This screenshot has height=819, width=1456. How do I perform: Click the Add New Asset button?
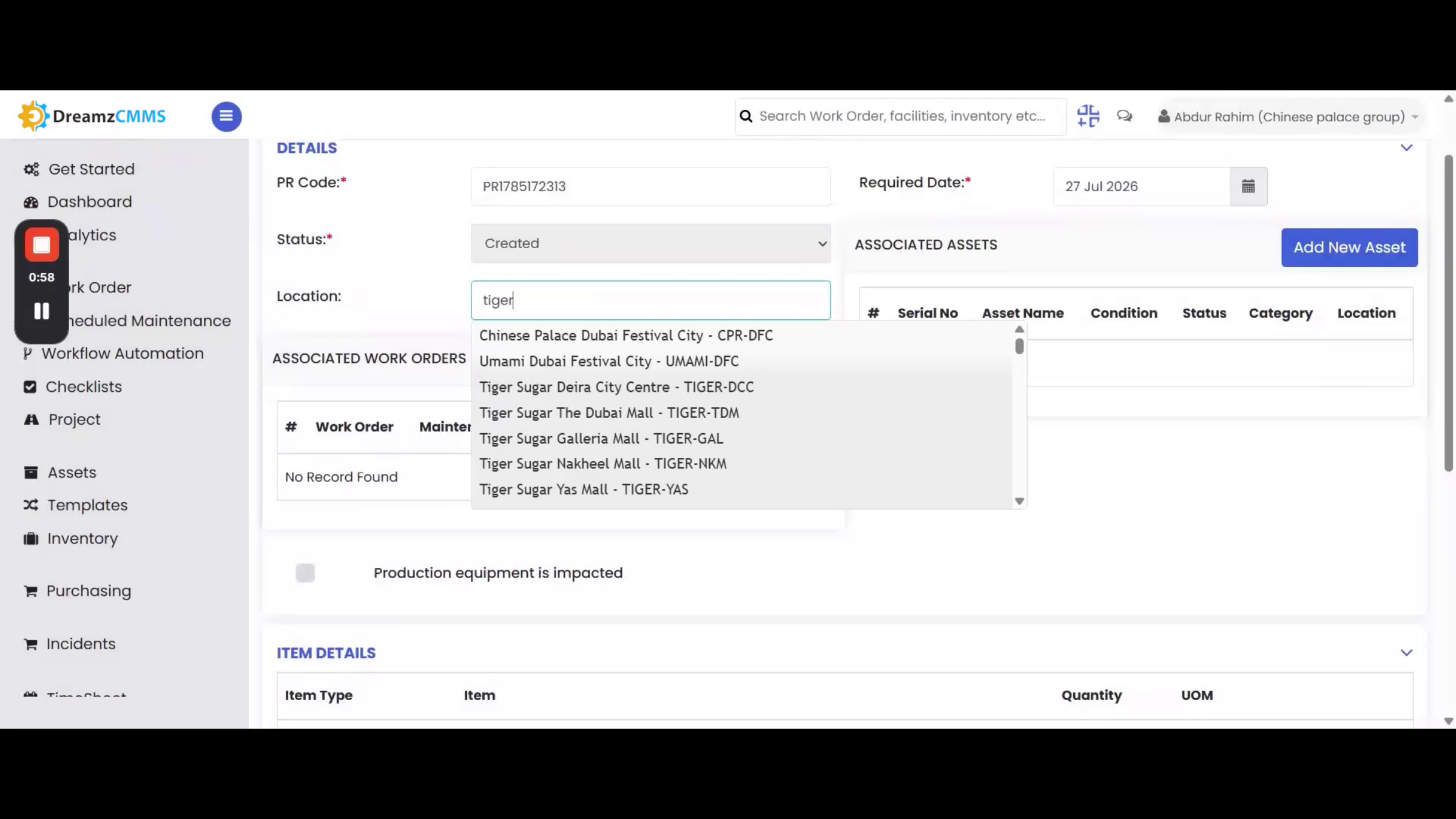click(1349, 248)
